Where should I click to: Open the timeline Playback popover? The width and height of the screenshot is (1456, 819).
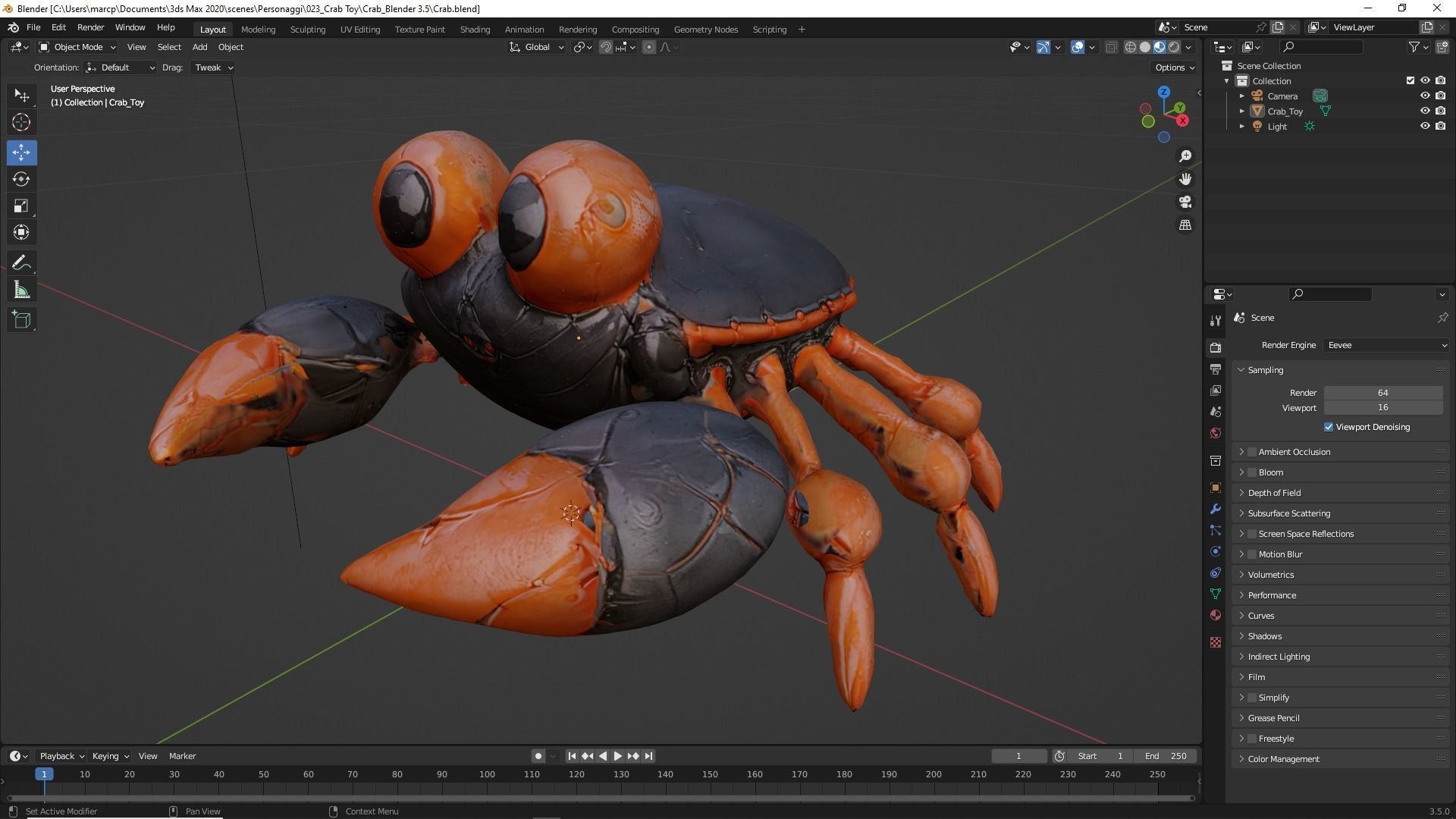point(61,756)
